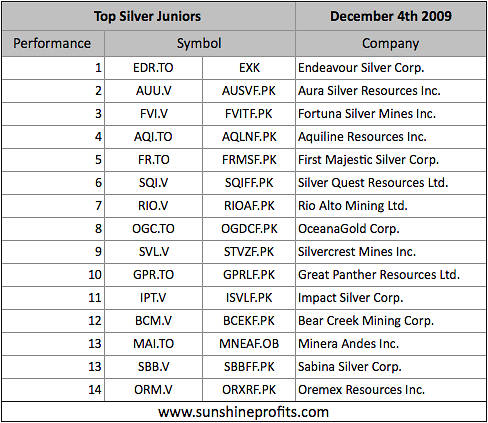Viewport: 488px width, 423px height.
Task: Select the Symbol column header
Action: coord(200,43)
